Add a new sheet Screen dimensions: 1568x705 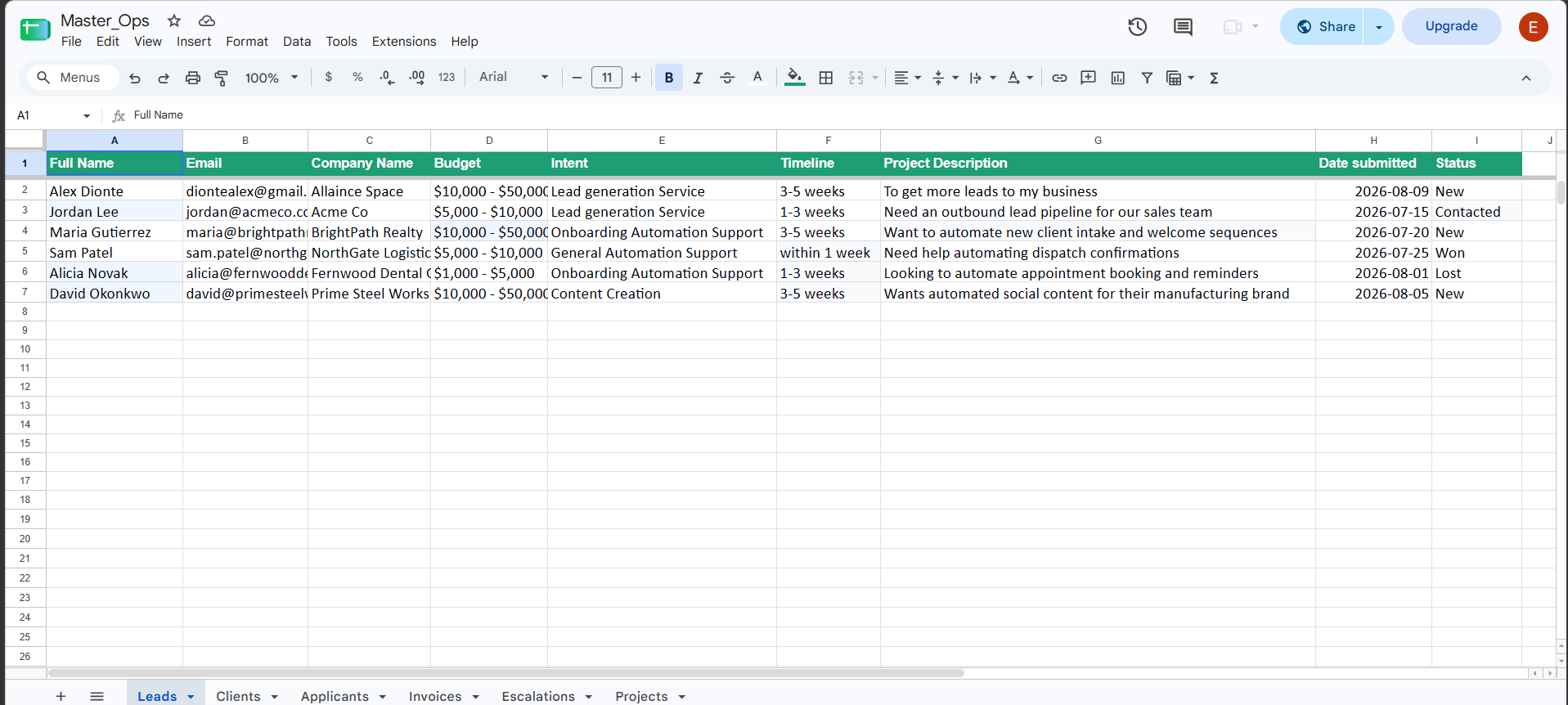point(61,696)
